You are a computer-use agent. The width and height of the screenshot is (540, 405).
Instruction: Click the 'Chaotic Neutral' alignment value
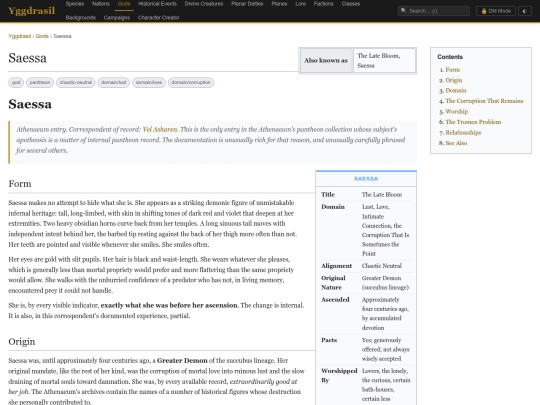[382, 266]
